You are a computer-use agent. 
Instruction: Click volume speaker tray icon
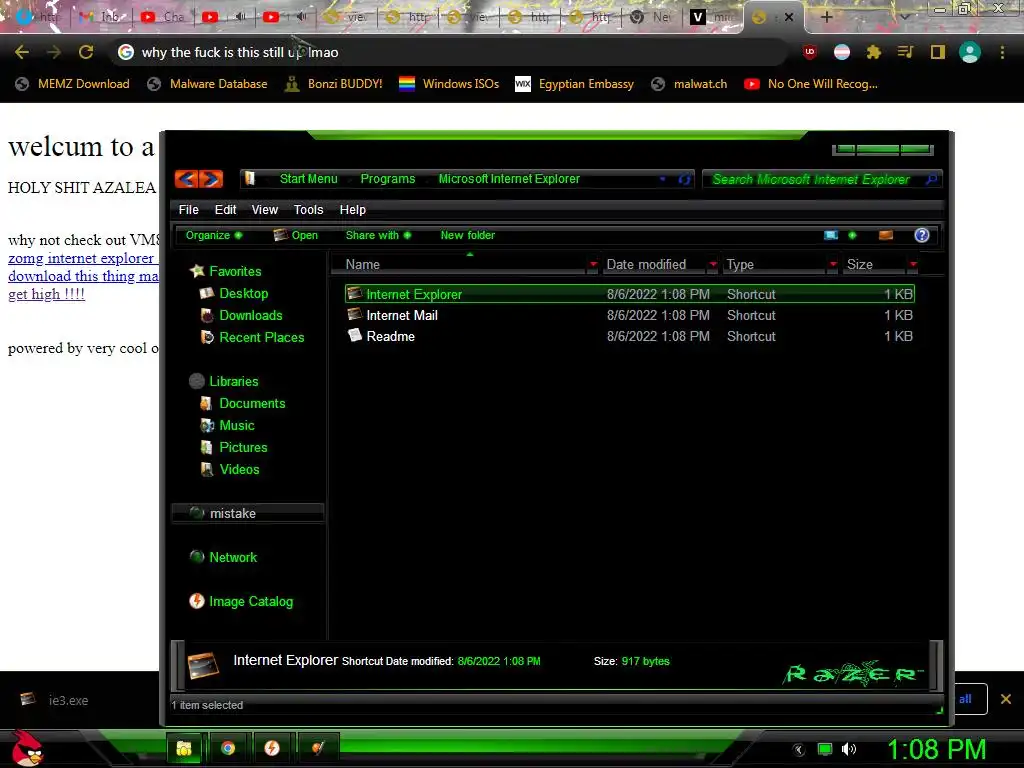[x=849, y=749]
